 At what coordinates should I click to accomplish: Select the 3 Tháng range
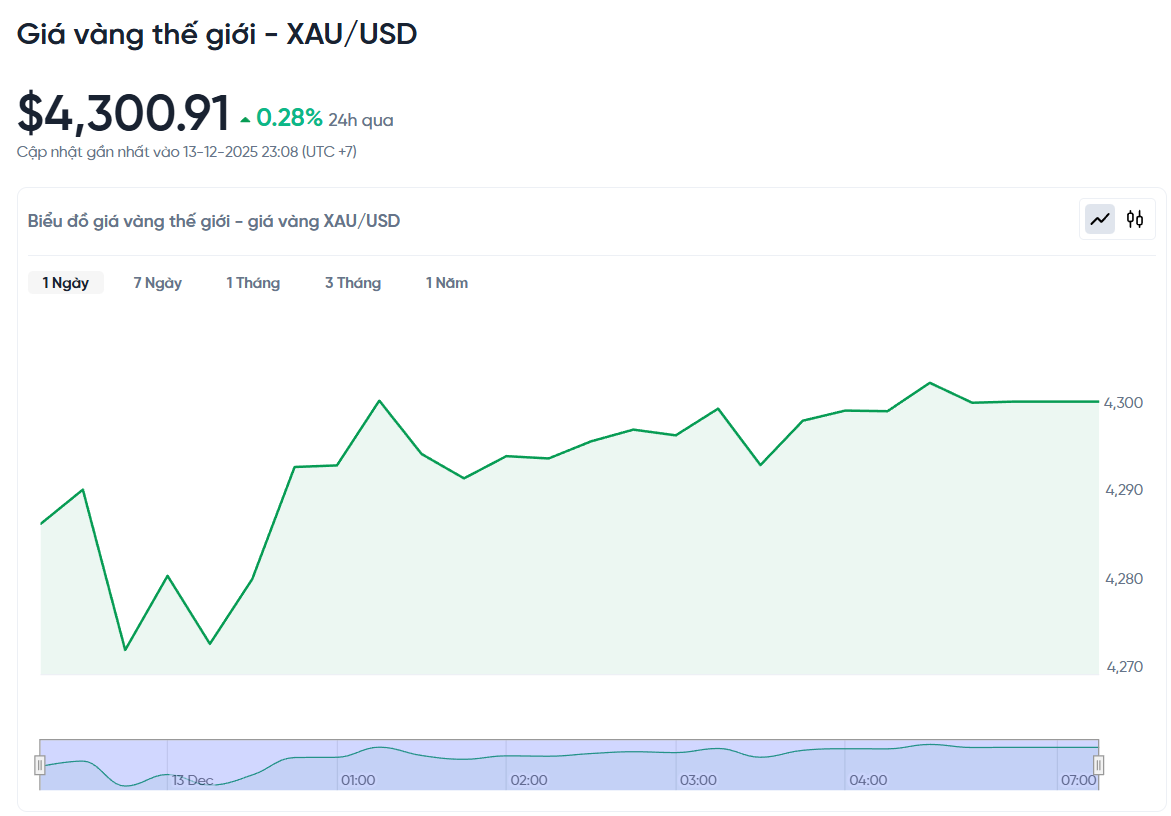point(352,282)
